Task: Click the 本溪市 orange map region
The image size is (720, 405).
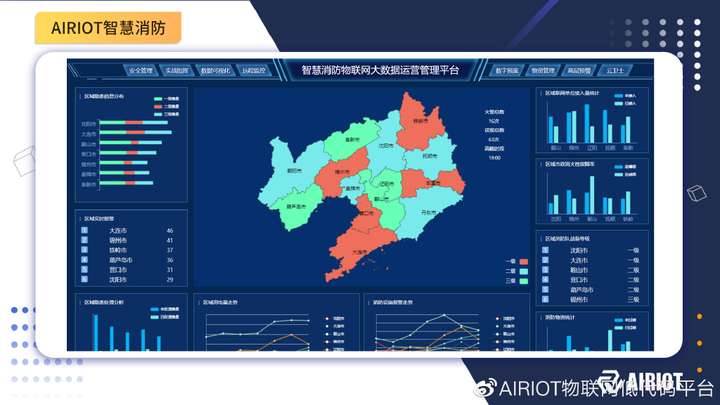Action: [432, 183]
